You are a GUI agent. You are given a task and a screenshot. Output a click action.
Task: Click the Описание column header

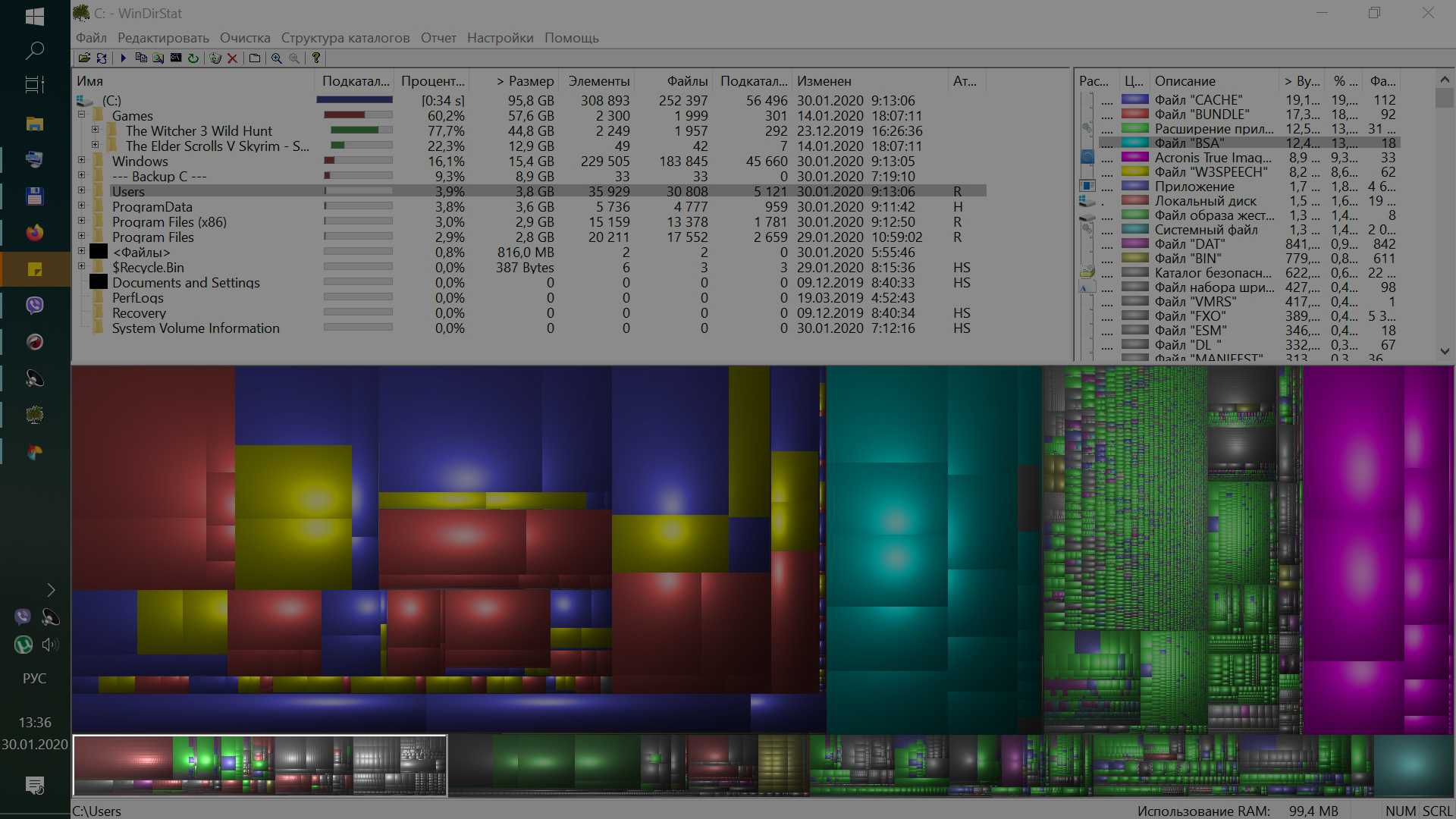(1185, 81)
